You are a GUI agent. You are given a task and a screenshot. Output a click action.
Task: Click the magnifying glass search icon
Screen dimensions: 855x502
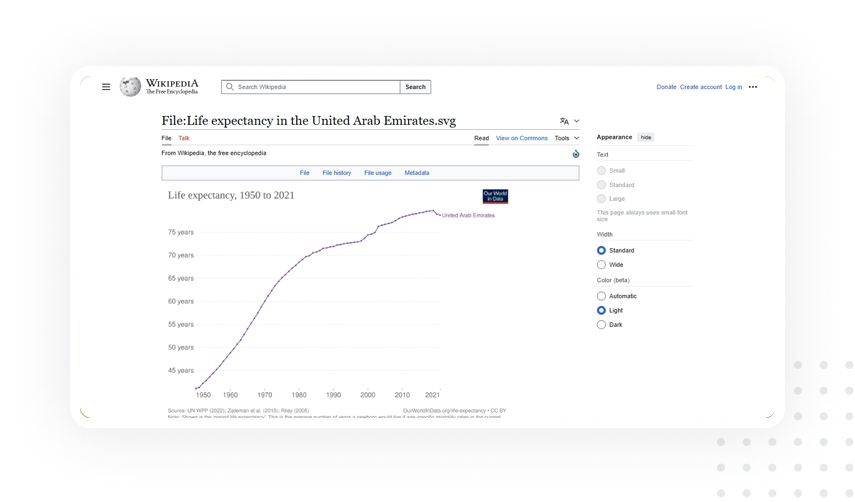[x=230, y=87]
